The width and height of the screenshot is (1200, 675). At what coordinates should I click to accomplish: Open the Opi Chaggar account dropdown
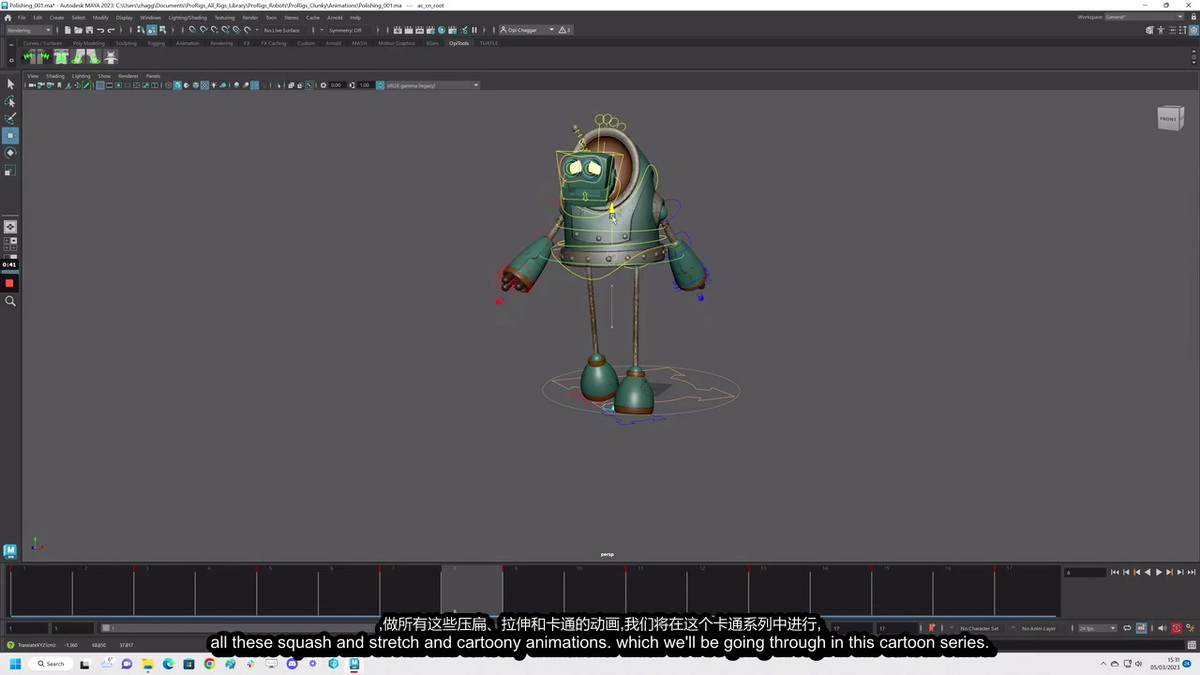pyautogui.click(x=527, y=30)
